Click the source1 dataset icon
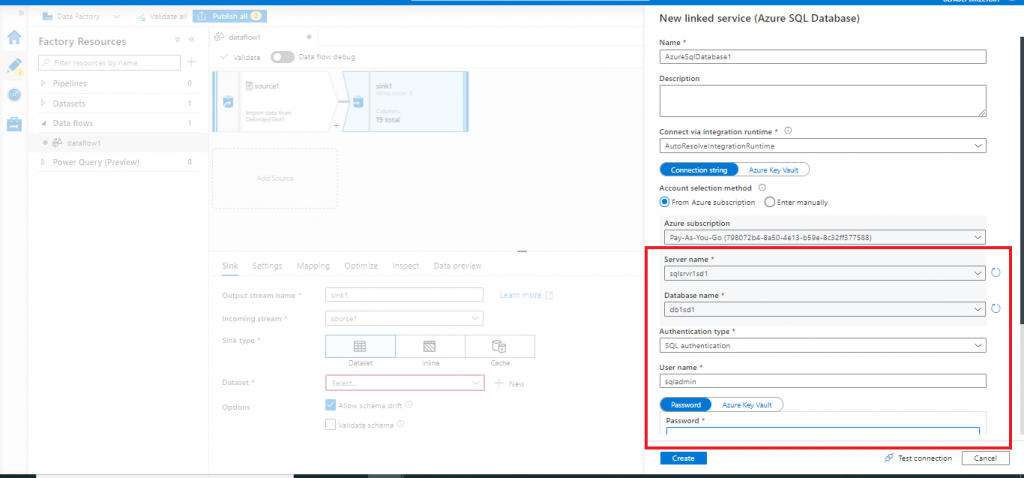 coord(249,86)
